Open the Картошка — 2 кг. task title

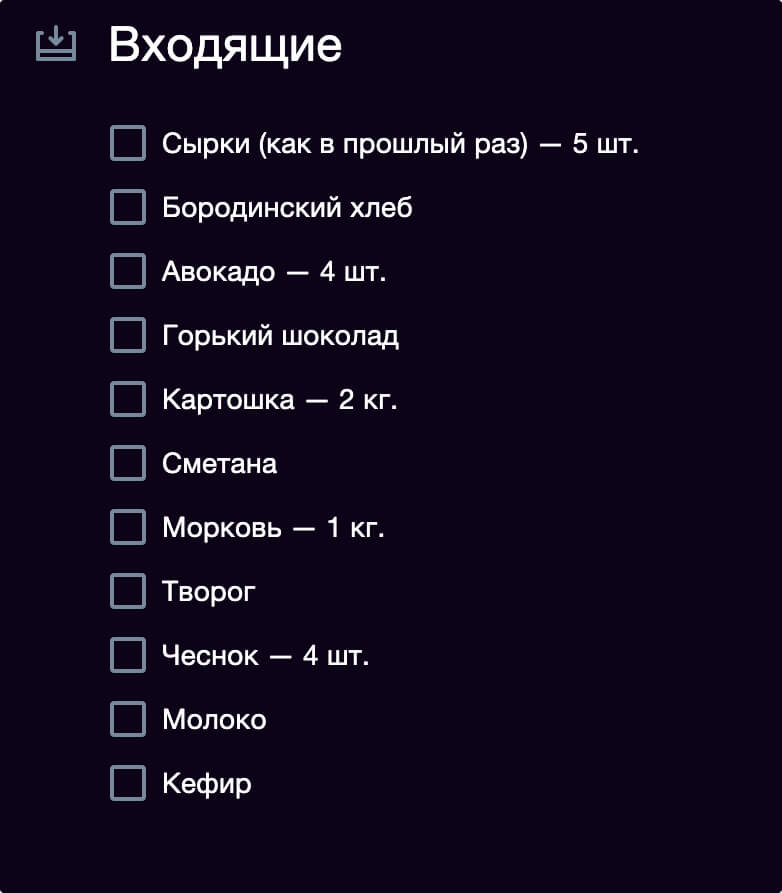pos(280,400)
